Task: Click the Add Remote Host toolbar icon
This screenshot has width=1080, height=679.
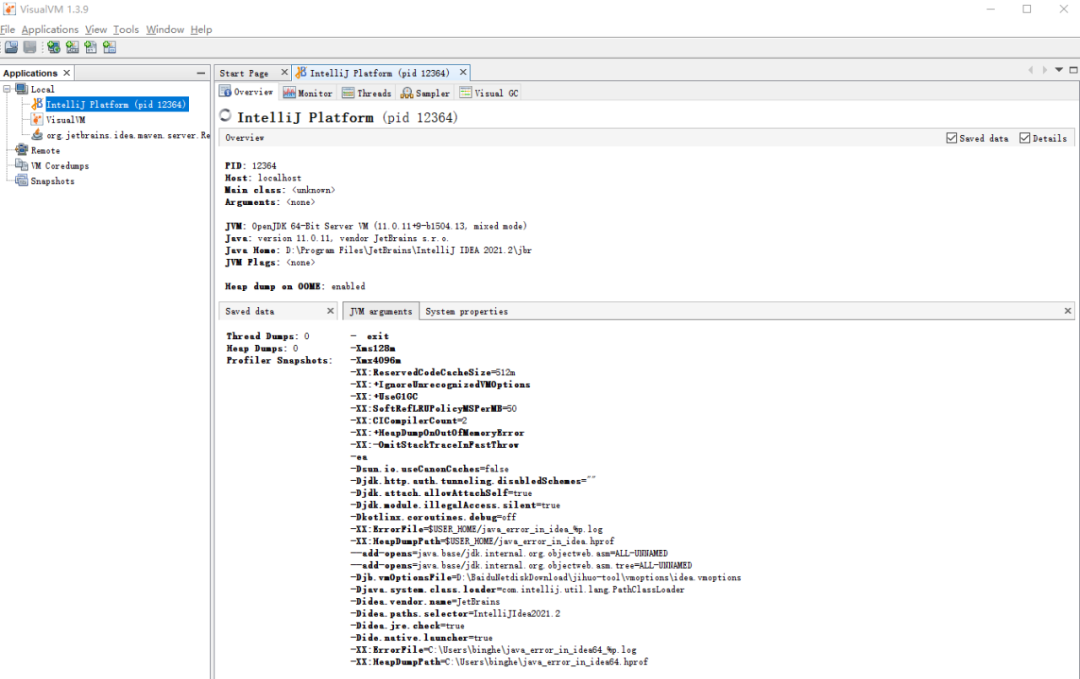Action: 54,47
